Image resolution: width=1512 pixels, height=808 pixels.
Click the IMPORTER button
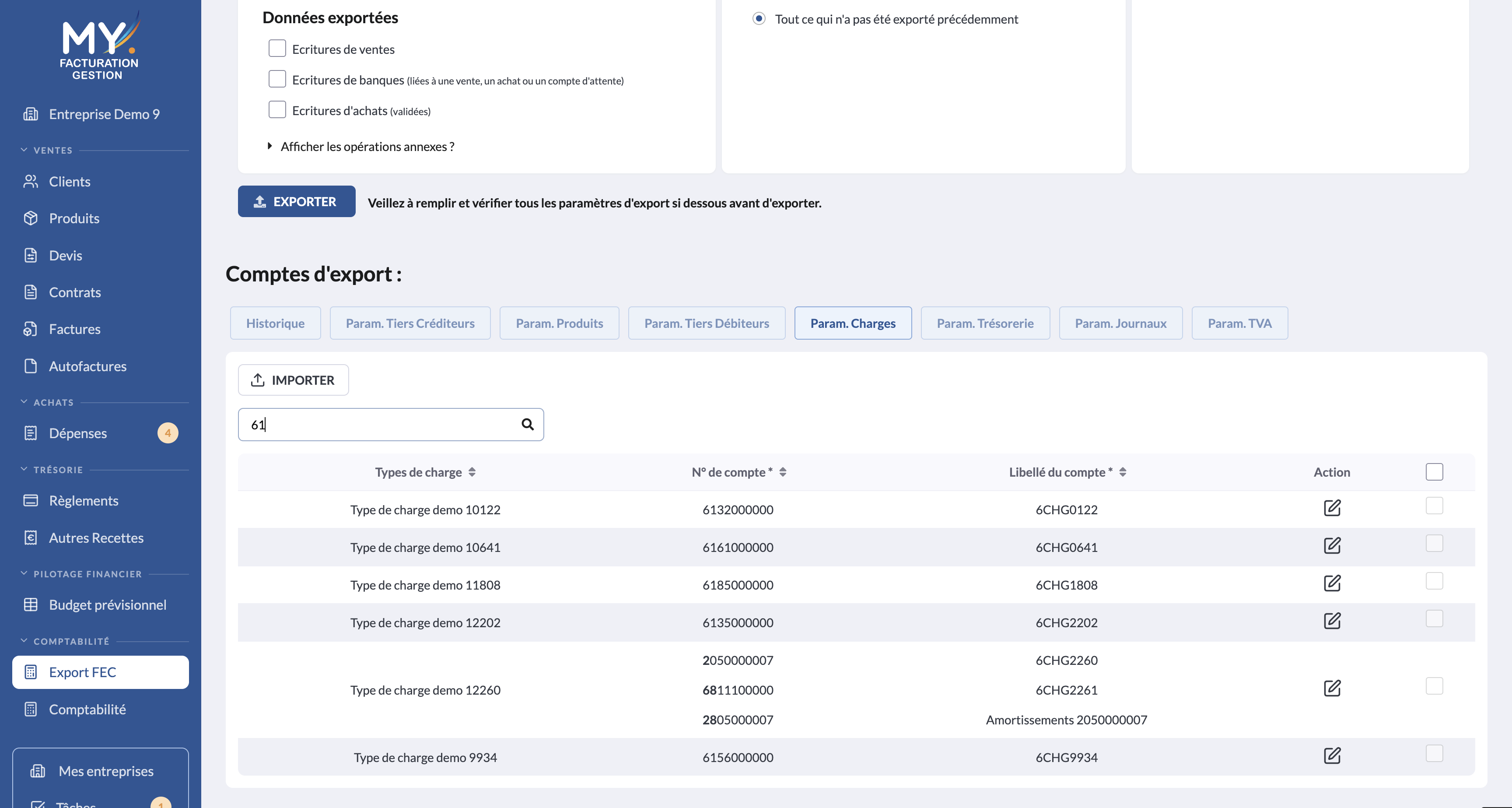pyautogui.click(x=293, y=380)
